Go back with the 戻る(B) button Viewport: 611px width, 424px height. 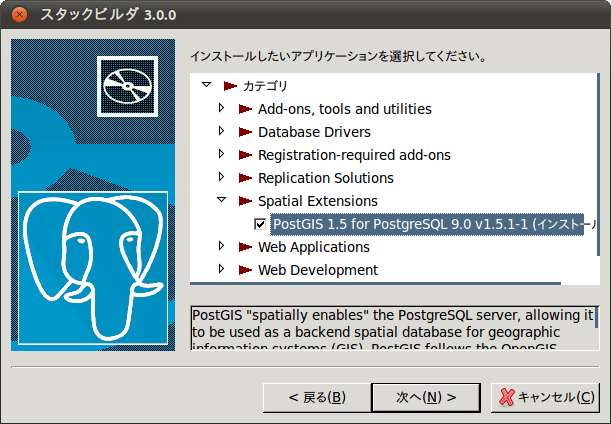pos(317,398)
